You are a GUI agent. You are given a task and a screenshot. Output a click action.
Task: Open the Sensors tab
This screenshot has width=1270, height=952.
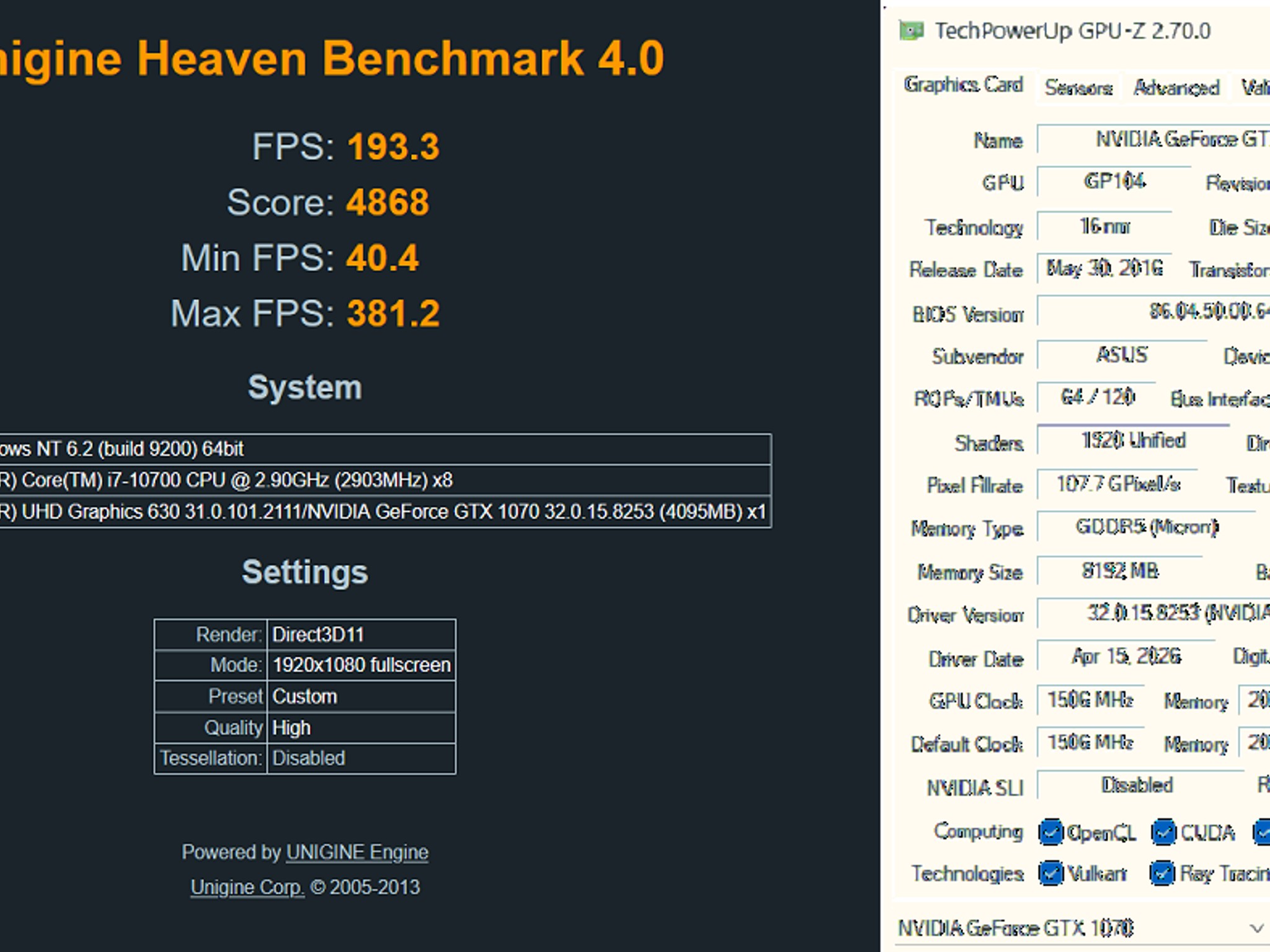click(x=1079, y=88)
